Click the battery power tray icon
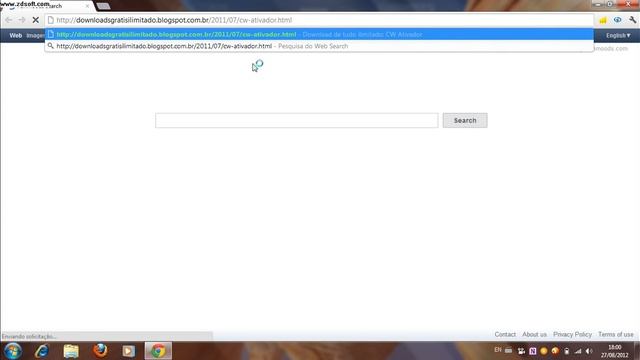 pyautogui.click(x=567, y=351)
